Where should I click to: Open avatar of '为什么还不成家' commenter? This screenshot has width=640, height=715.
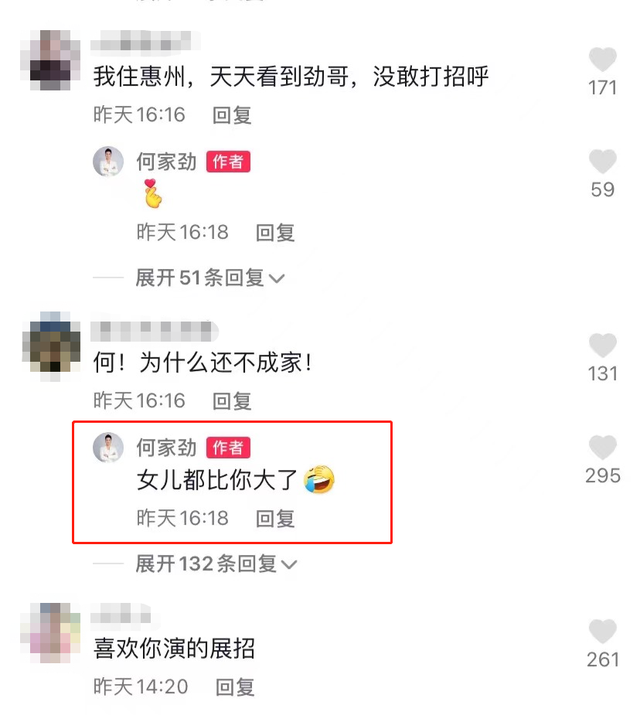pyautogui.click(x=51, y=347)
